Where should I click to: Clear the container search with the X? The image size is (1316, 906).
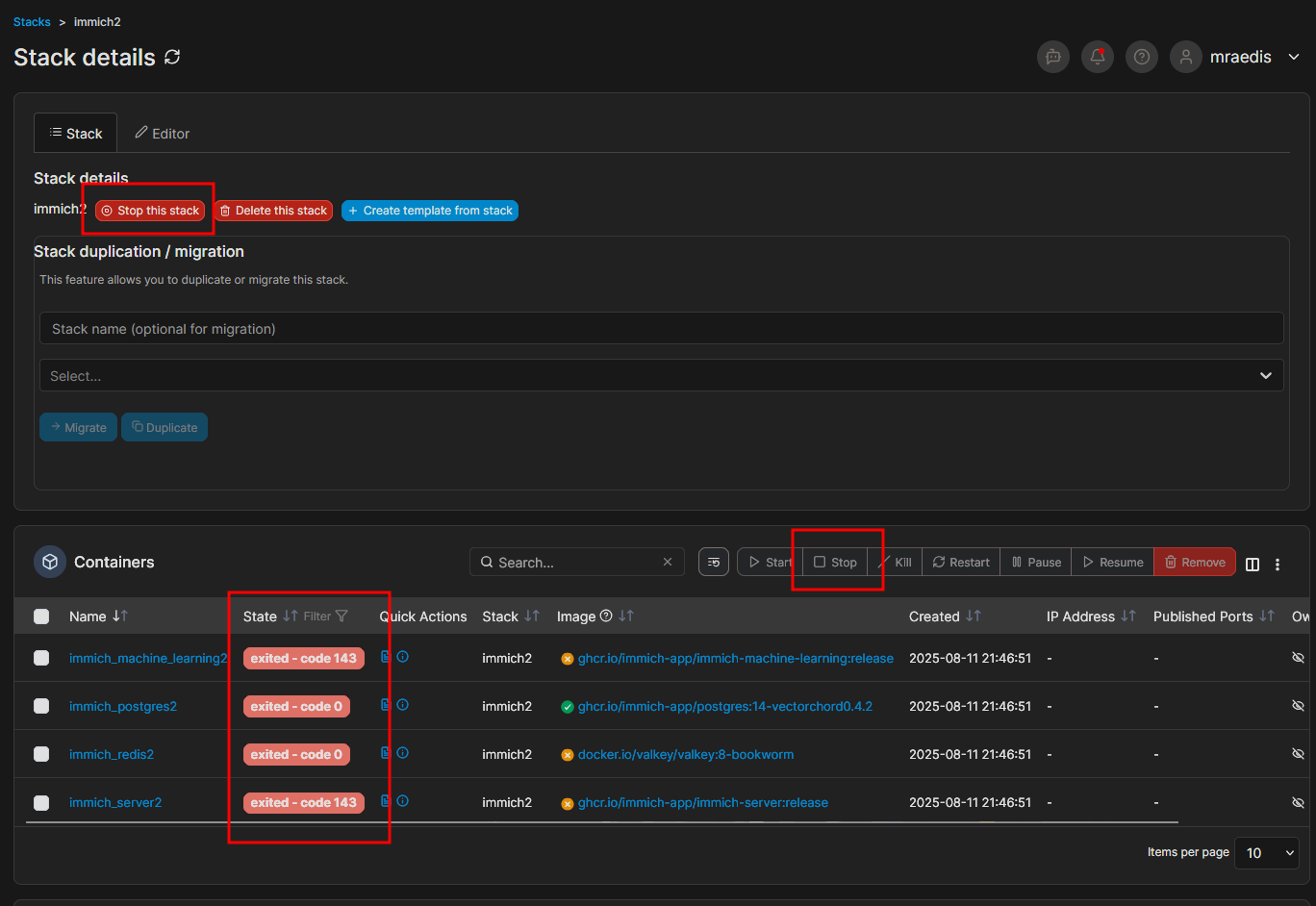click(x=668, y=562)
